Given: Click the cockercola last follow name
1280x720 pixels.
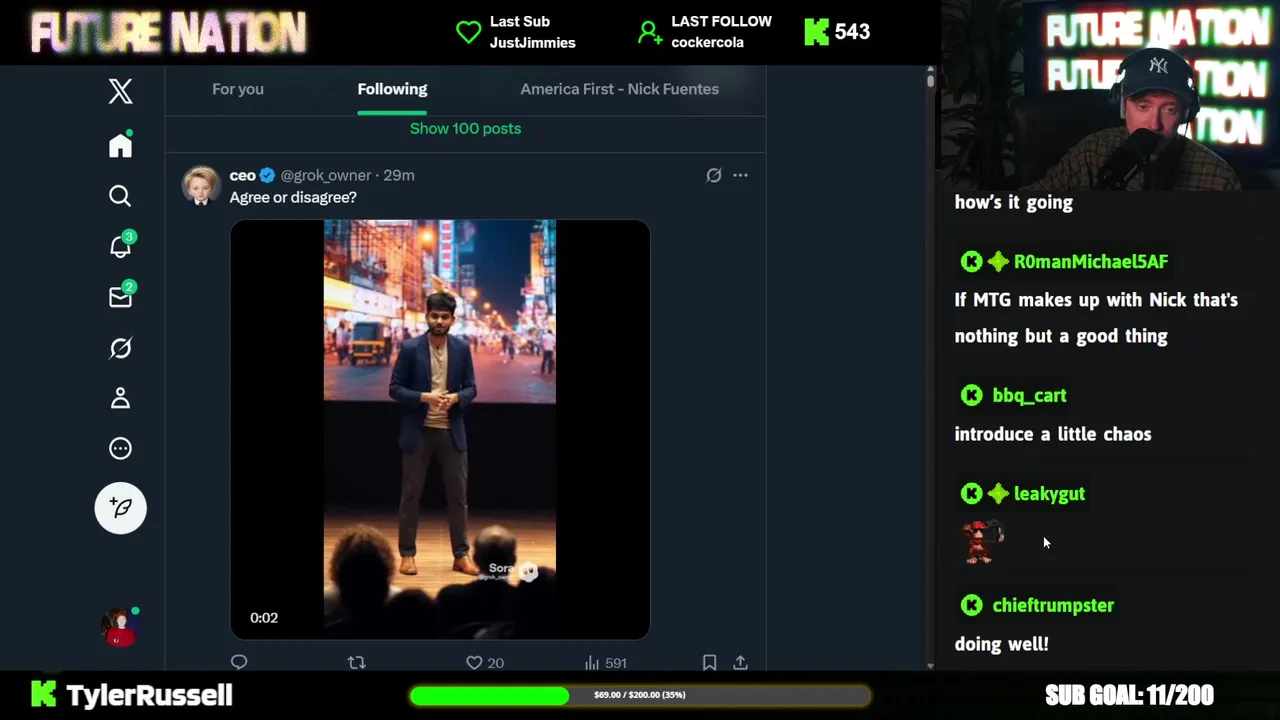Looking at the screenshot, I should (x=707, y=43).
